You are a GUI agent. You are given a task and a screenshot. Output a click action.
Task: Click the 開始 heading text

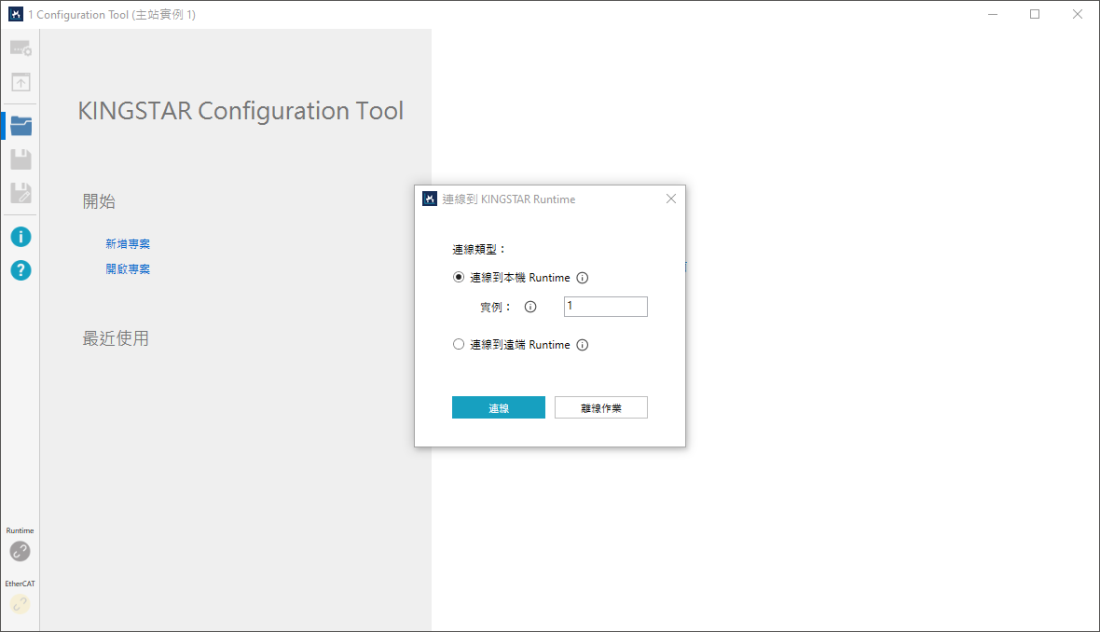[x=99, y=201]
